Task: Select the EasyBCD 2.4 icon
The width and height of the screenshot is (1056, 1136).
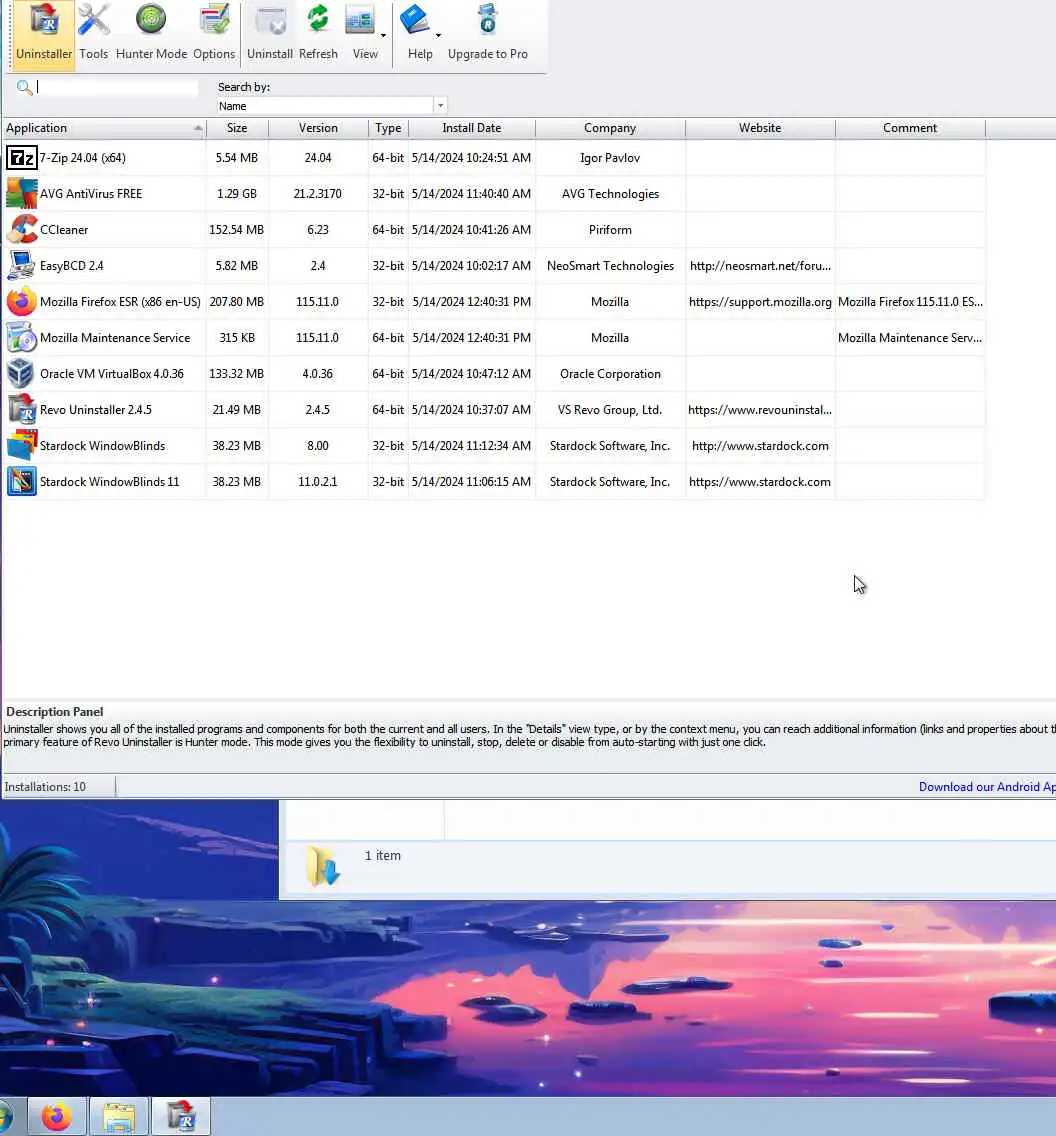Action: [21, 265]
